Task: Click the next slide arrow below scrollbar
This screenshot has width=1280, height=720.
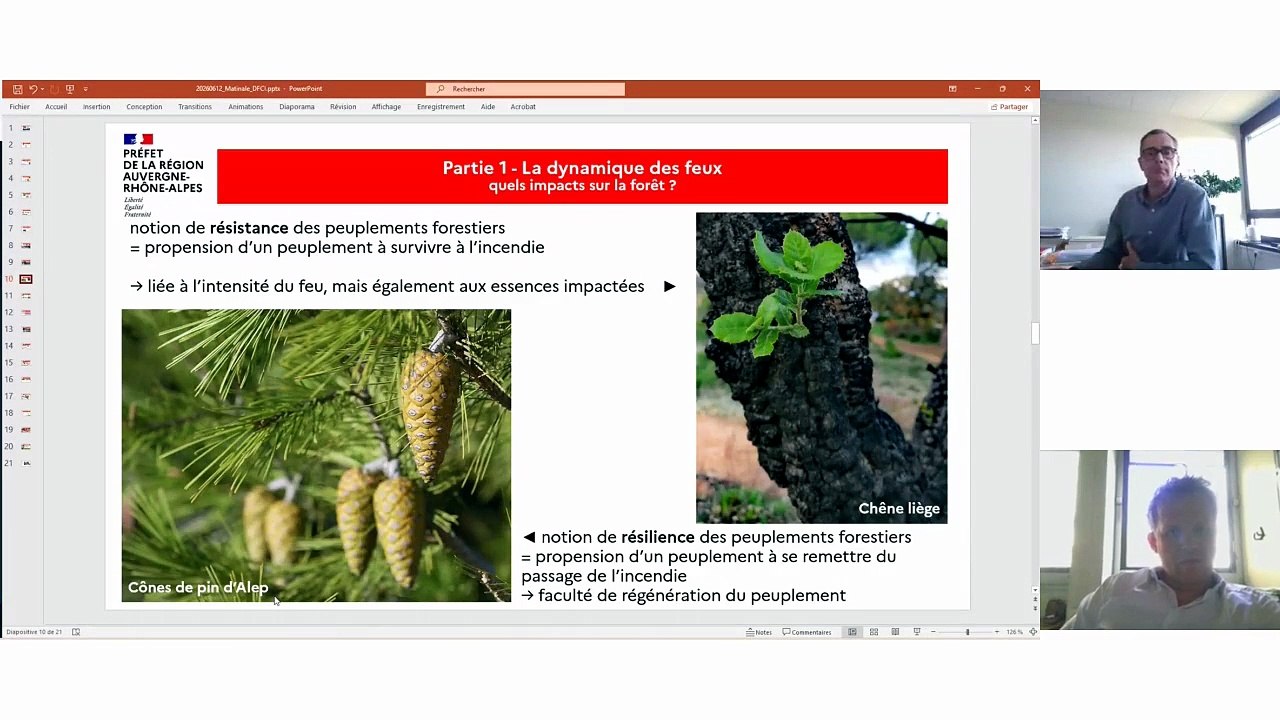Action: coord(1035,608)
